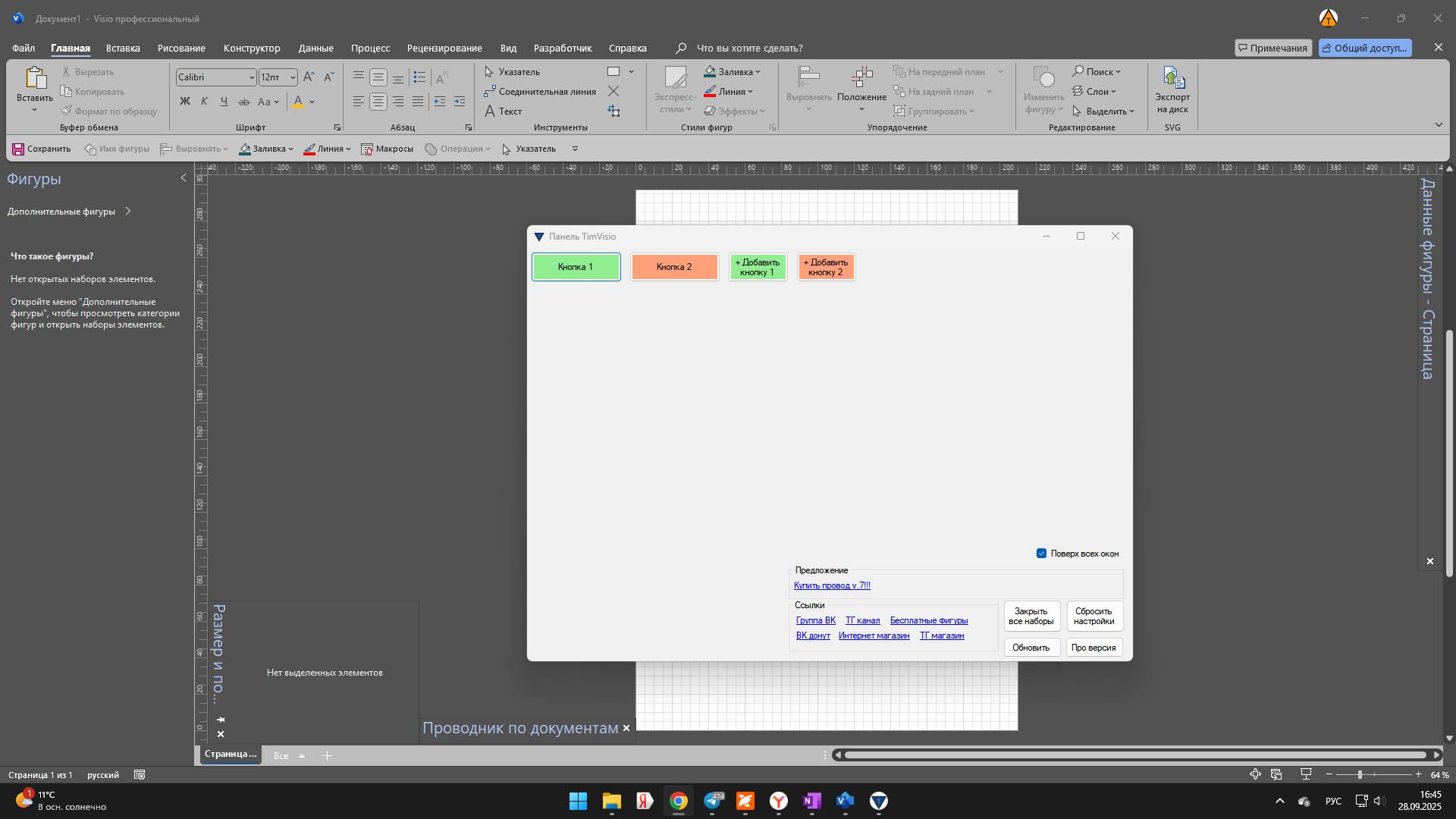
Task: Open the Calibri font name dropdown
Action: 252,77
